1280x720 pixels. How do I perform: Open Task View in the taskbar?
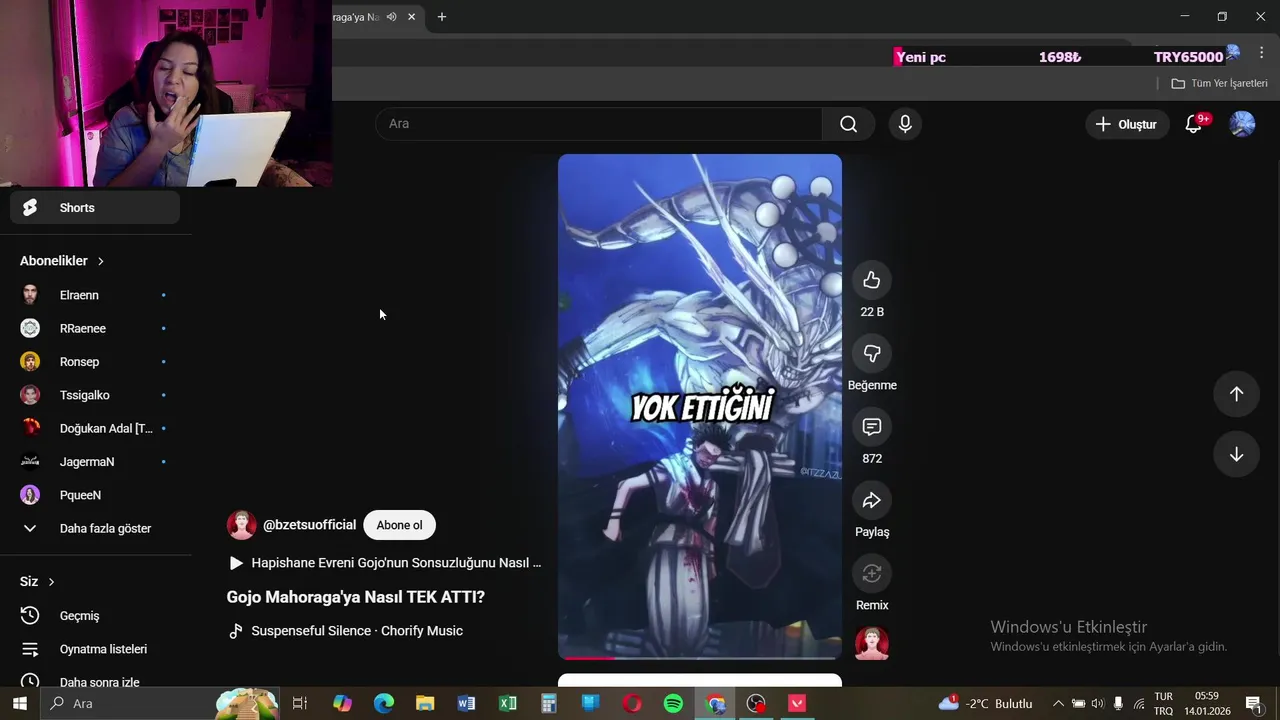(x=300, y=704)
